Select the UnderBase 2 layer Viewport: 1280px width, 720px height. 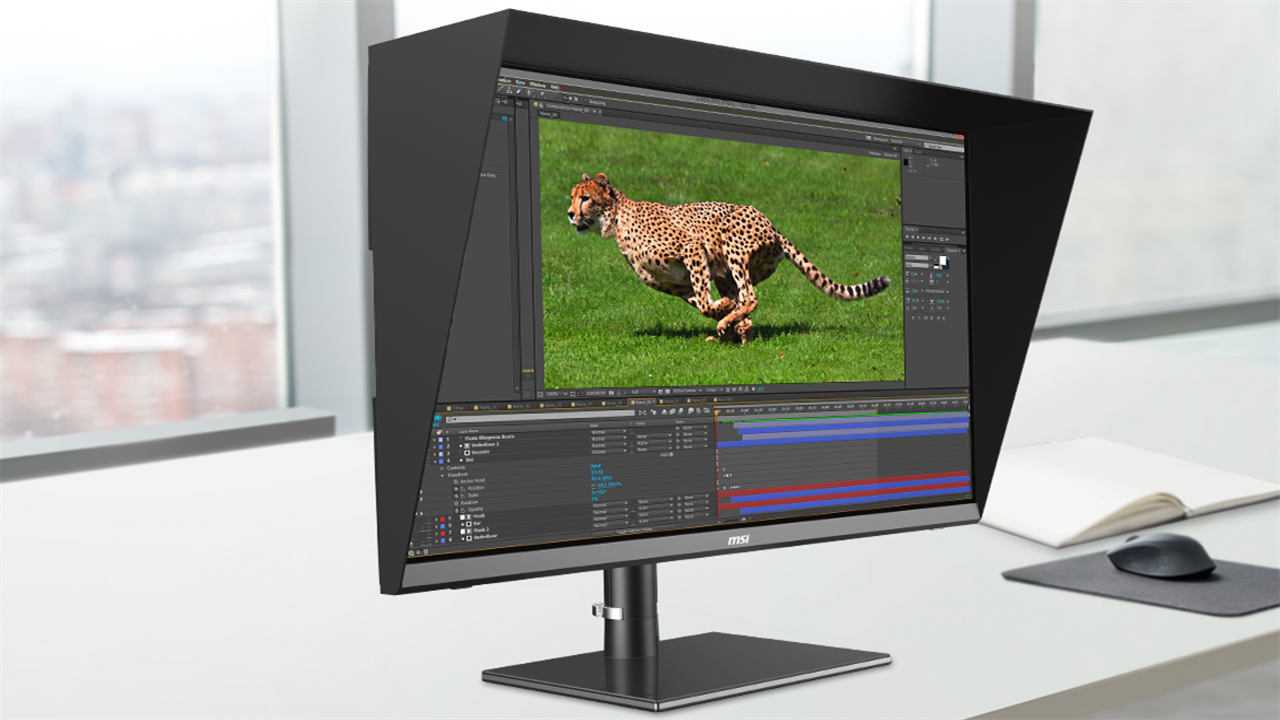point(485,444)
